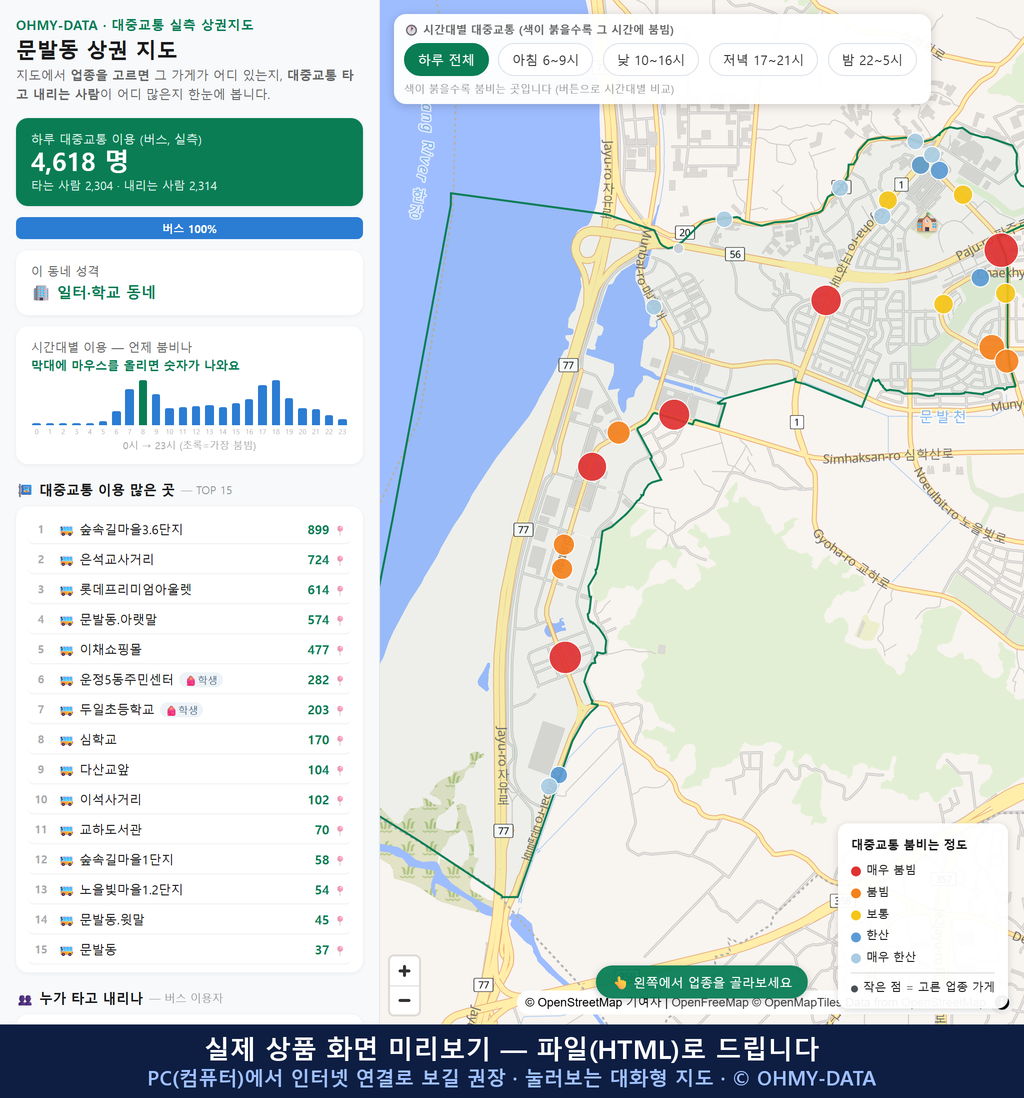Click the icon beside 대중교통 이용 많은 곳 heading
Image resolution: width=1024 pixels, height=1098 pixels.
[x=25, y=490]
